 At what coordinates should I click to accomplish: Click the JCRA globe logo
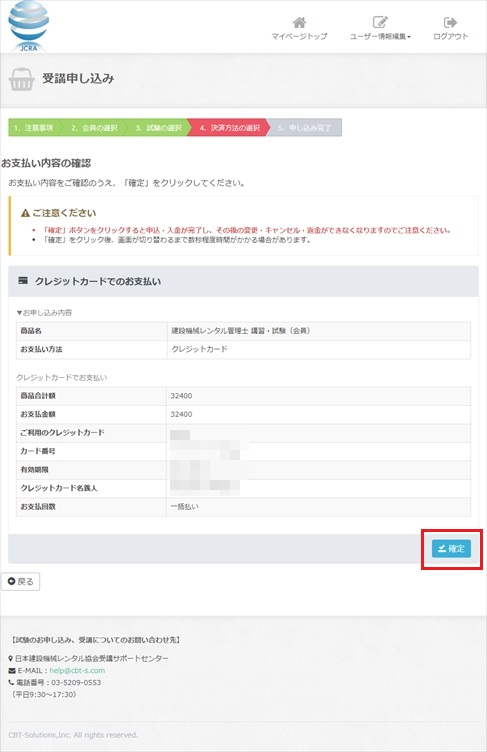pos(29,26)
